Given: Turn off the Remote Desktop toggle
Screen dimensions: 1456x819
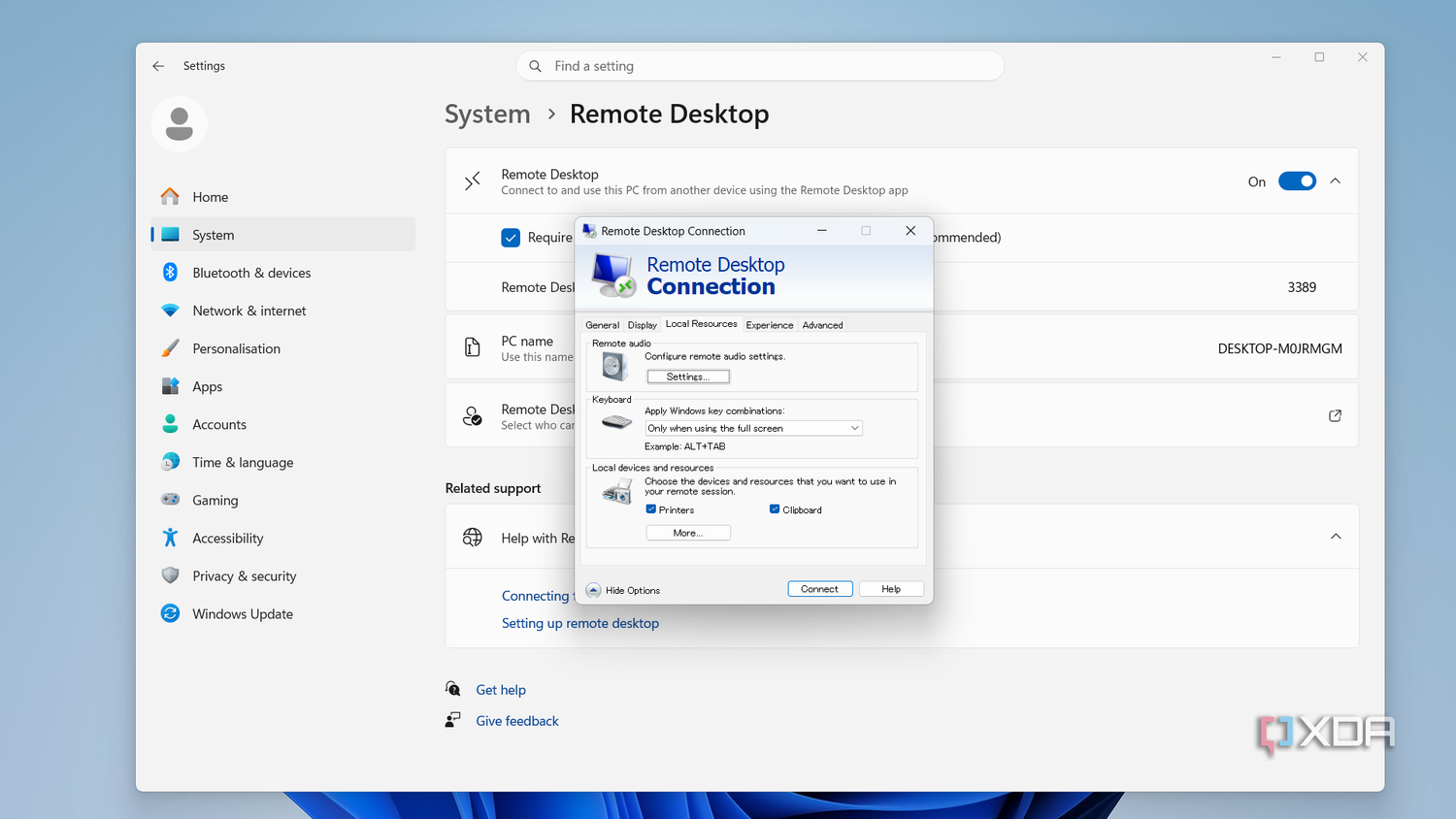Looking at the screenshot, I should [1297, 181].
